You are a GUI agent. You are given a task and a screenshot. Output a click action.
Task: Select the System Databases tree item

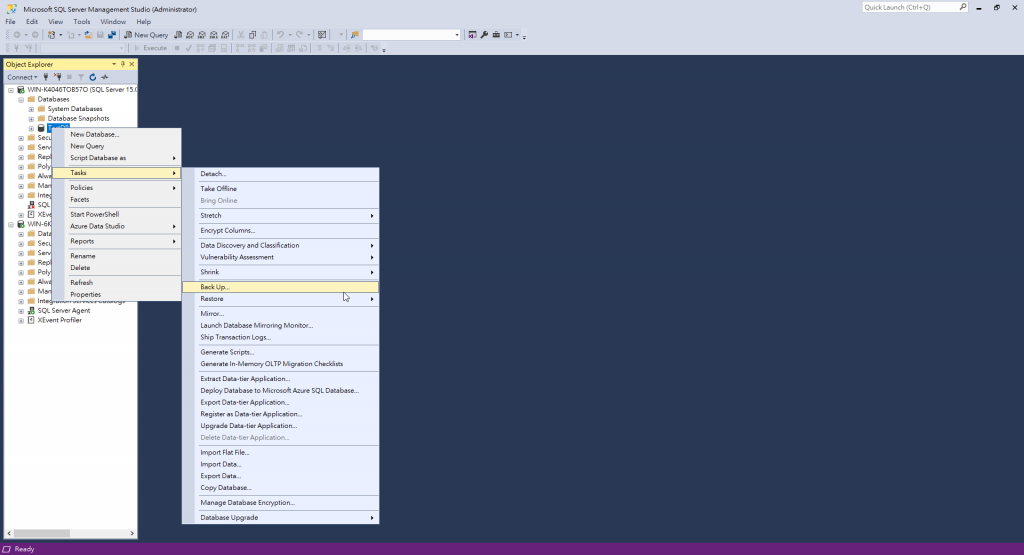74,109
